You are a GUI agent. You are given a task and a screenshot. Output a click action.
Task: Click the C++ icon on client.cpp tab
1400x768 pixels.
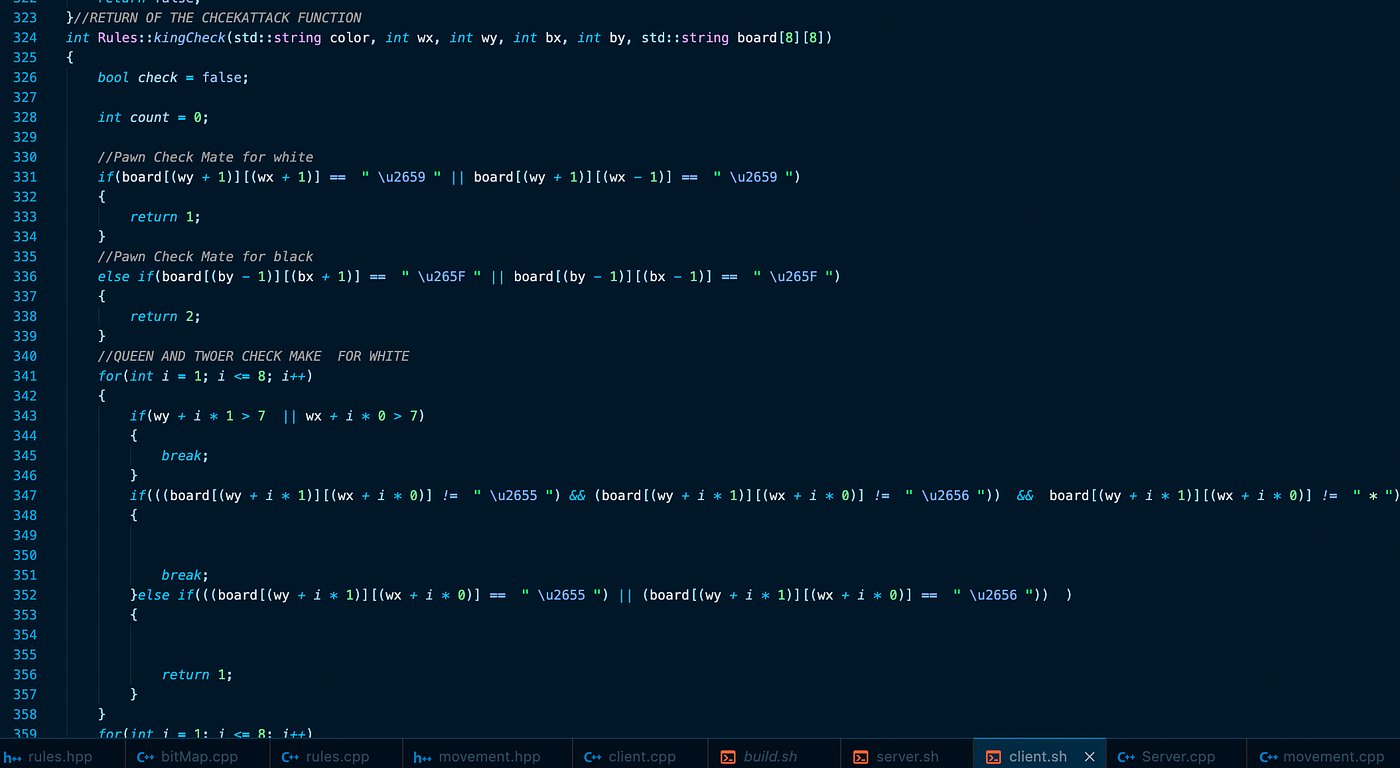(593, 756)
